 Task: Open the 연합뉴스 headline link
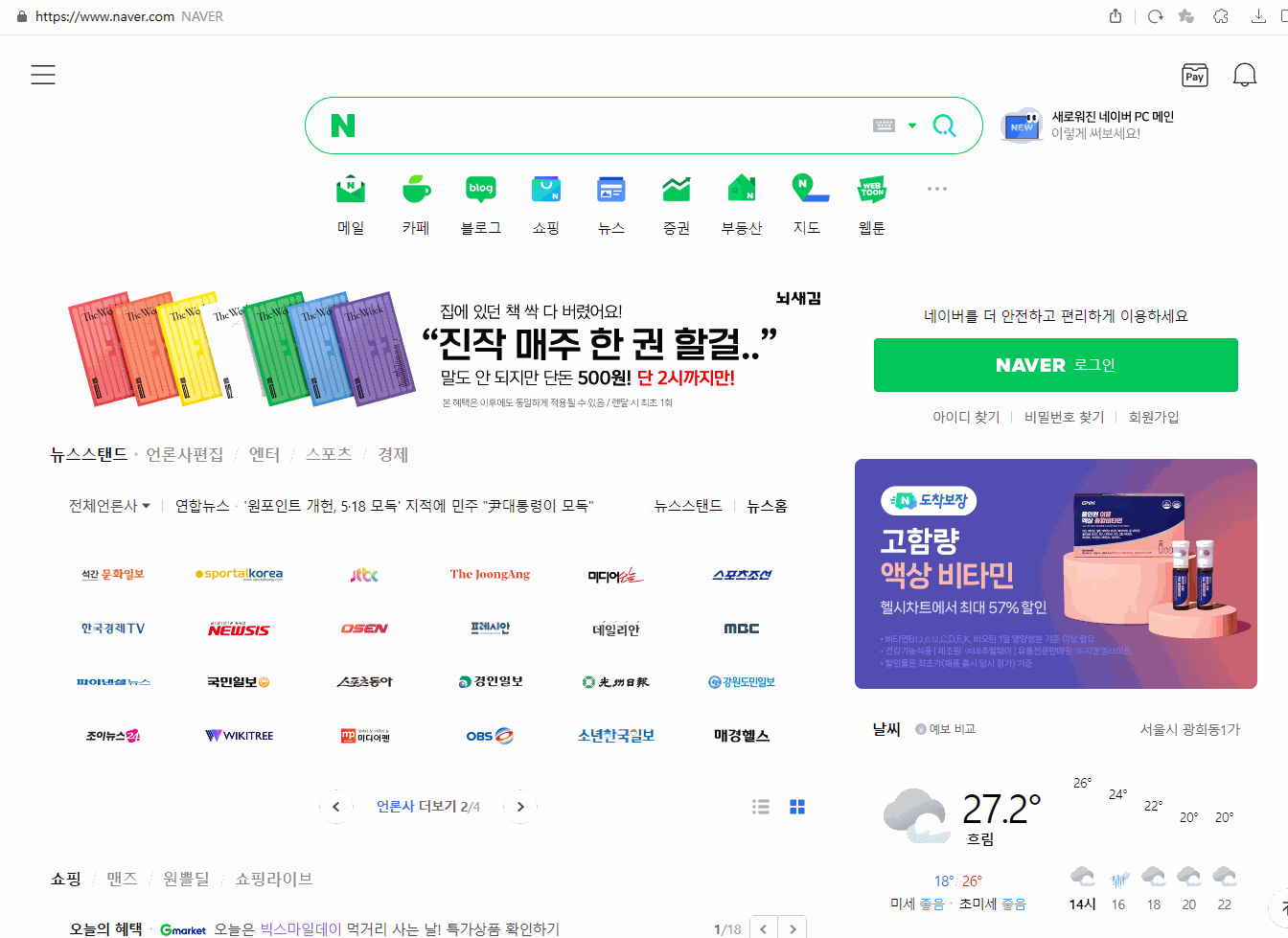(x=384, y=506)
